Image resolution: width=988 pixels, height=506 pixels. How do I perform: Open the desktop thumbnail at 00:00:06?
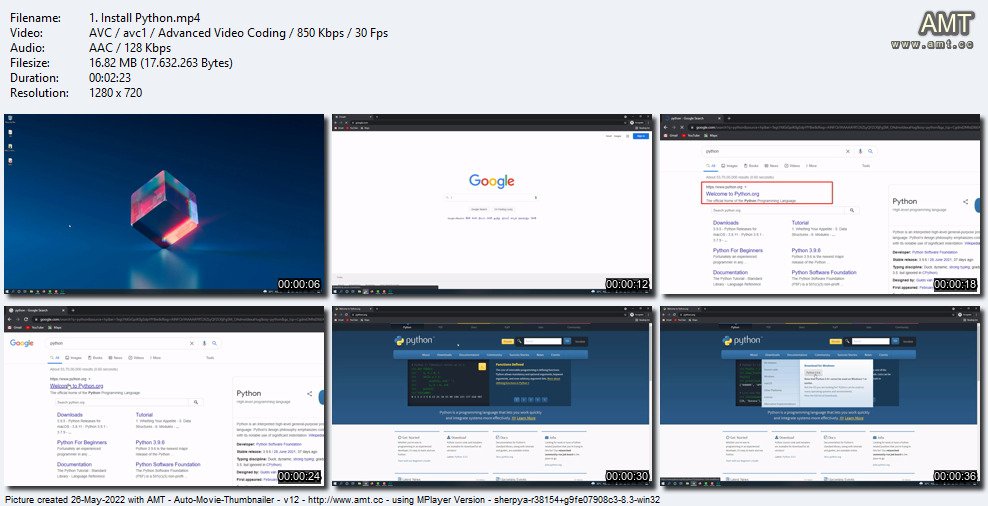point(164,204)
